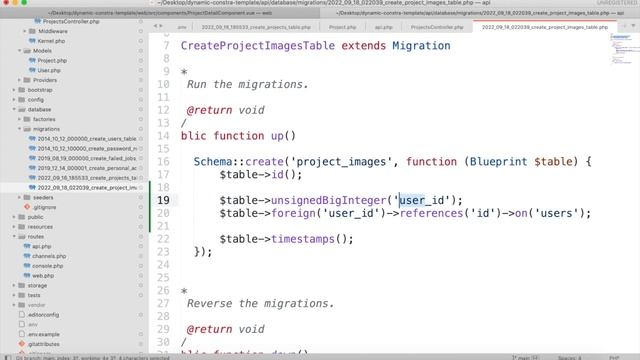Click 'CreateProjectImagesTable' class name
The width and height of the screenshot is (640, 360).
click(258, 46)
